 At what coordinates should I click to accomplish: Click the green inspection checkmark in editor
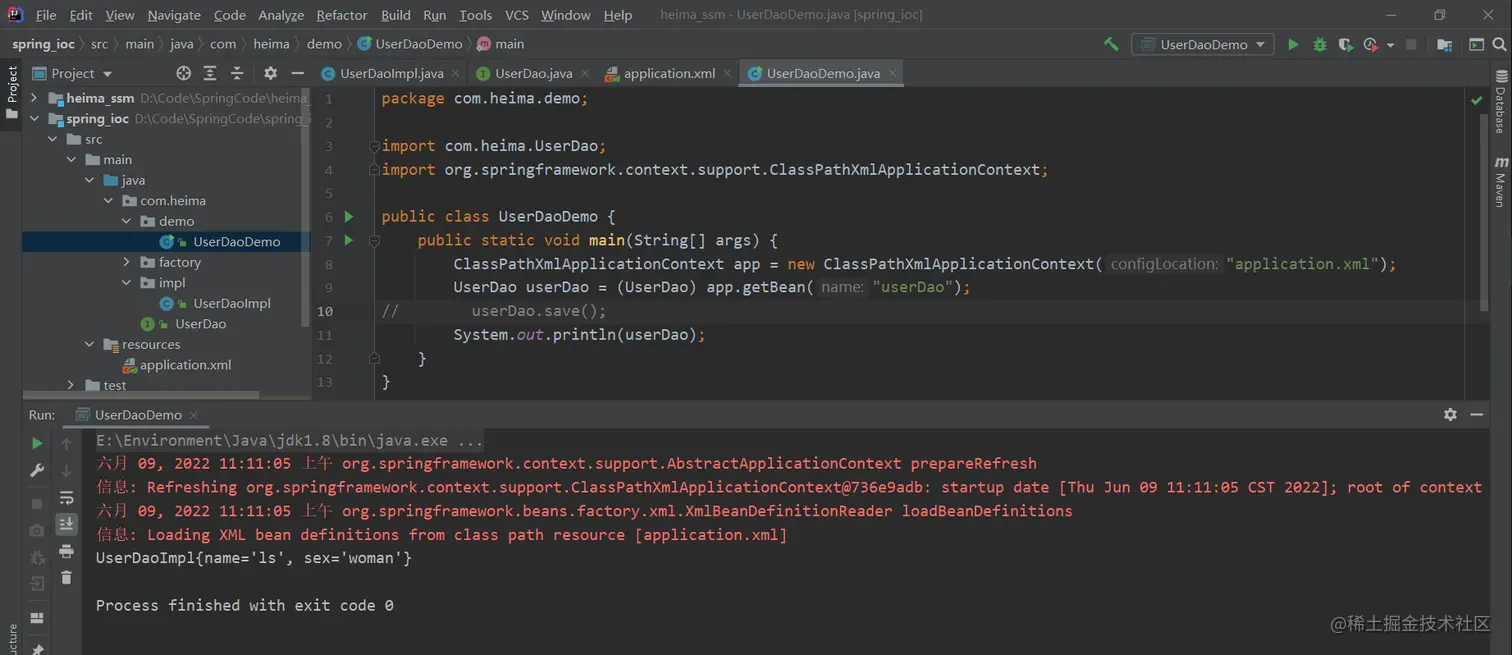(x=1477, y=100)
